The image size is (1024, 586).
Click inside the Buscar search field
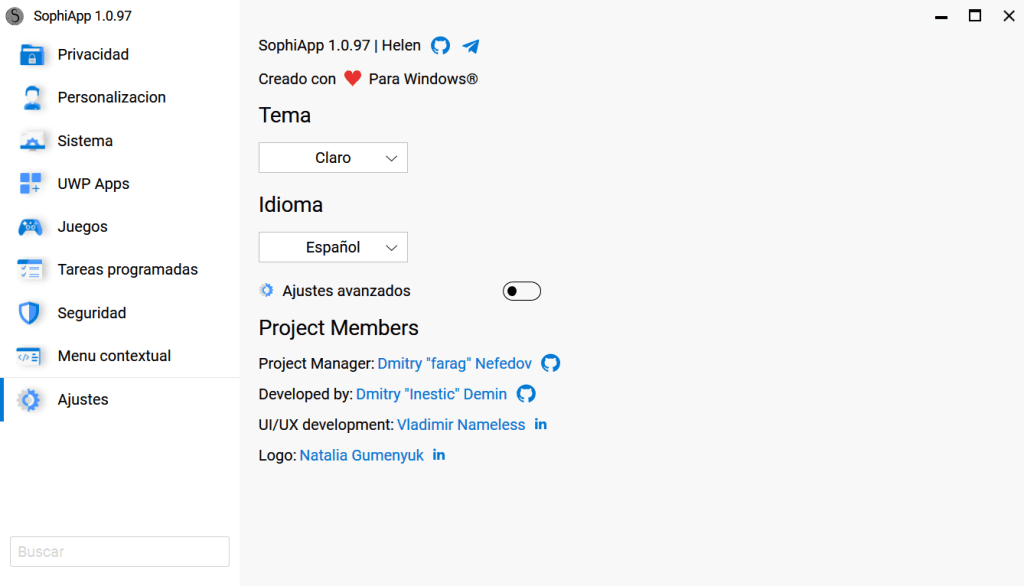[120, 551]
